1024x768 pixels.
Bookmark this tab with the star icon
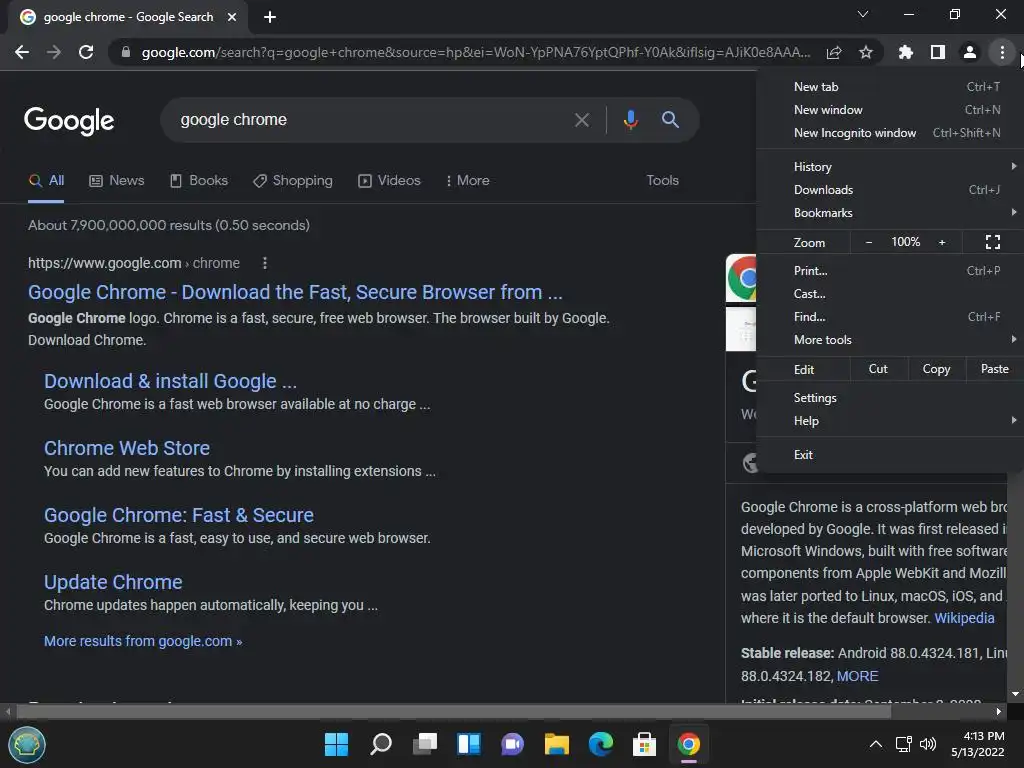866,52
